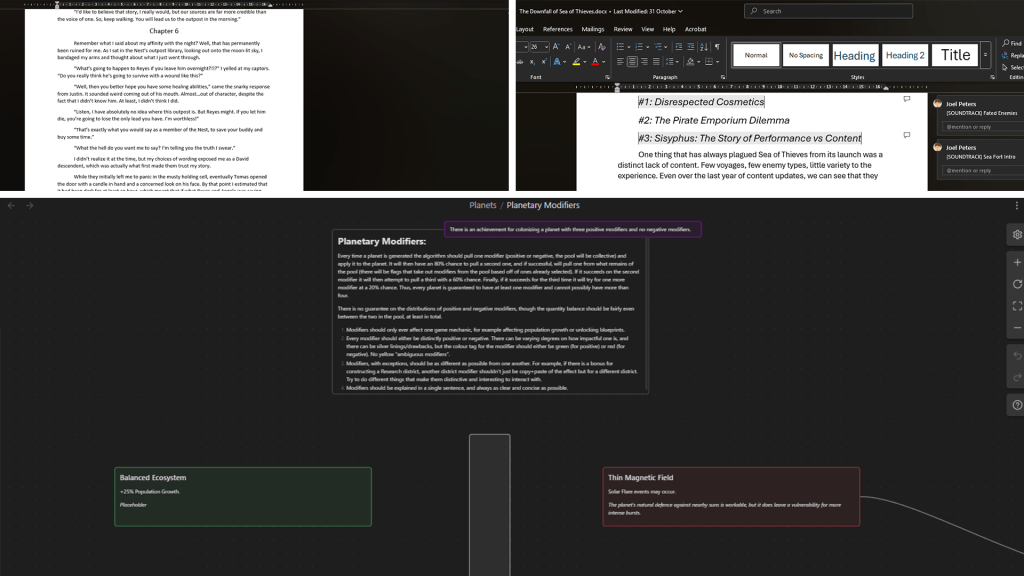Screen dimensions: 1024x576
Task: Reset canvas zoom with circular arrow
Action: click(x=1017, y=284)
